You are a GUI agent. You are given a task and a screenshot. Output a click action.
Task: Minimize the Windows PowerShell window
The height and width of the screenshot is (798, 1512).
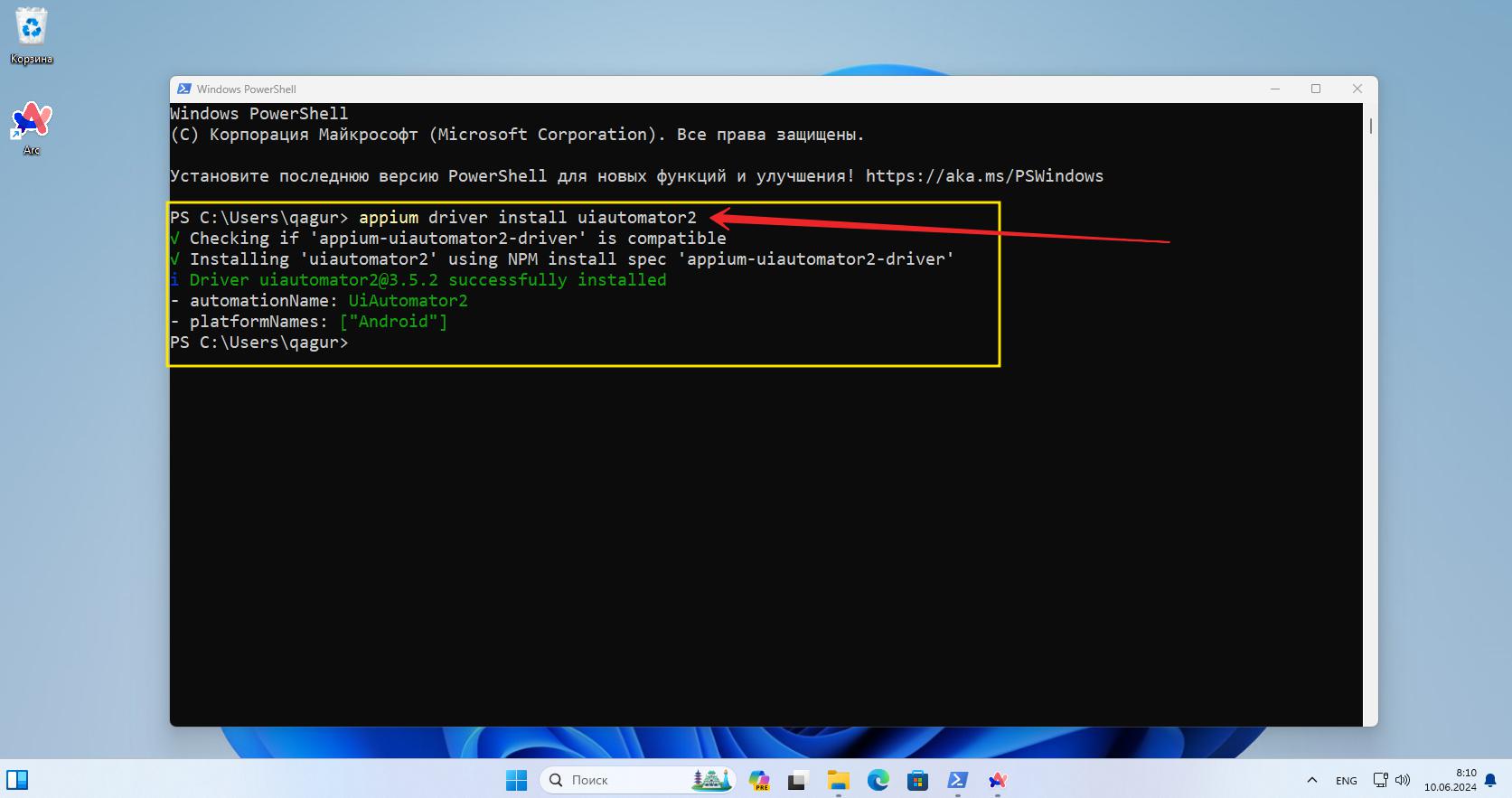point(1275,89)
